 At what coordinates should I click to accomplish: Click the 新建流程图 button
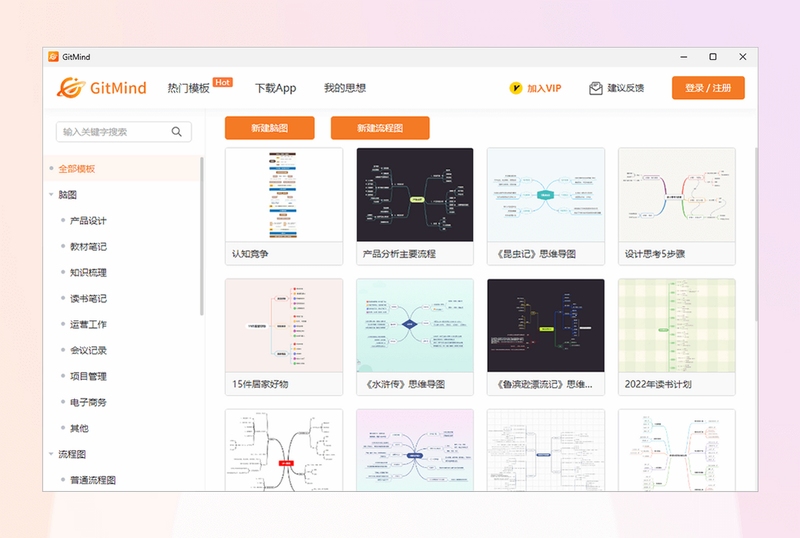pos(380,128)
